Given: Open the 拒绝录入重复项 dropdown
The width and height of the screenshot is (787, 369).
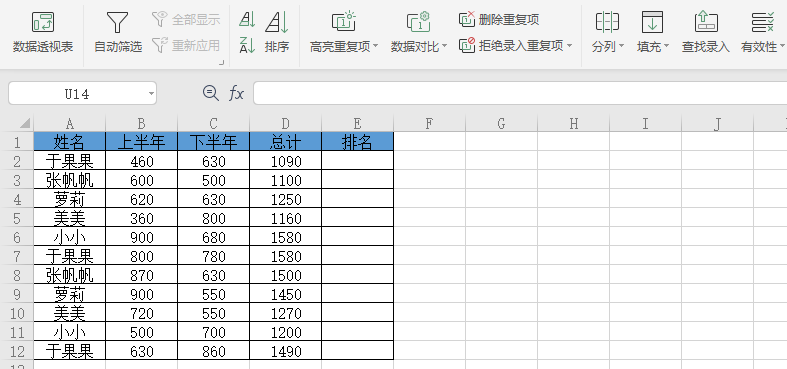Looking at the screenshot, I should (569, 46).
